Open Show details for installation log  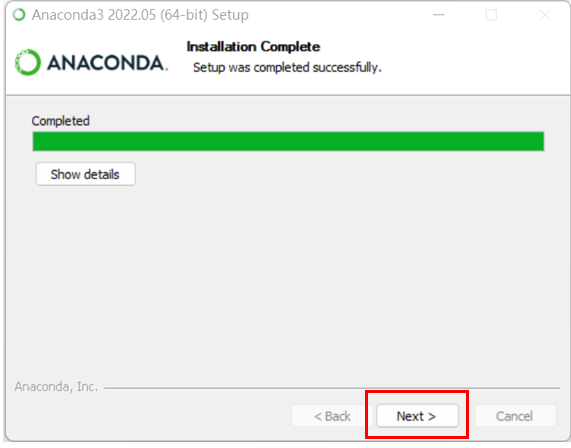(86, 174)
